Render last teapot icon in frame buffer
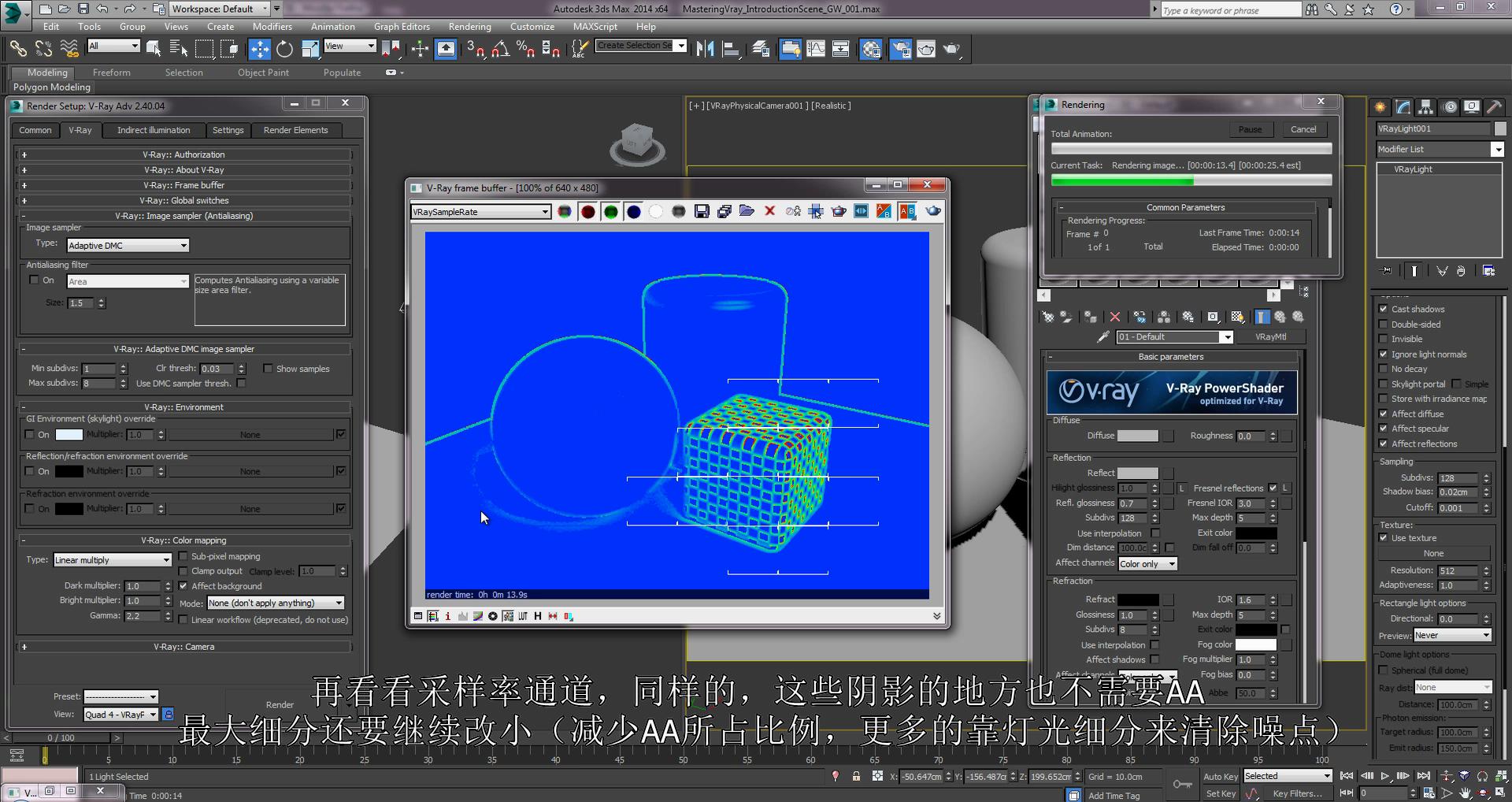 click(x=933, y=211)
